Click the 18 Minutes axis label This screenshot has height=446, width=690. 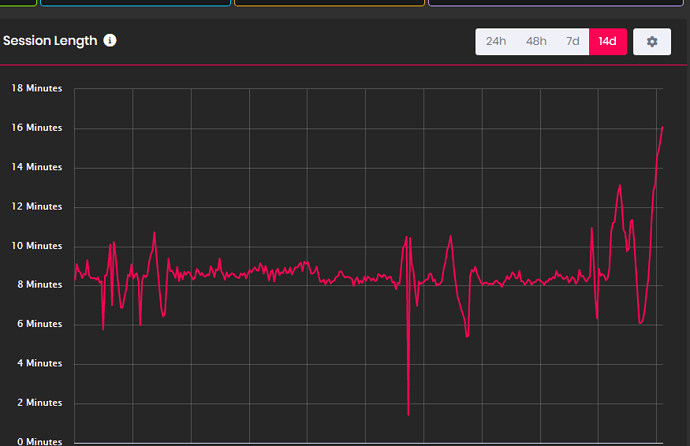coord(37,88)
